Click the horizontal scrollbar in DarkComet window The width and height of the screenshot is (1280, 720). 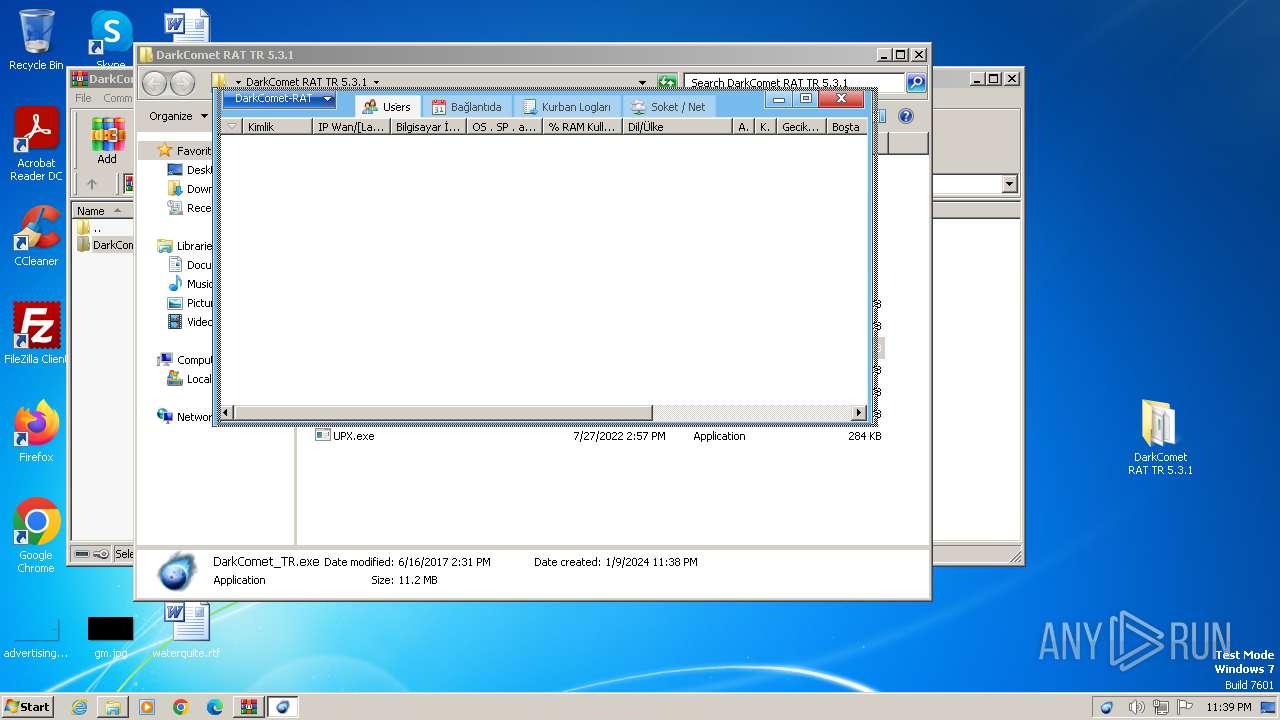click(443, 413)
